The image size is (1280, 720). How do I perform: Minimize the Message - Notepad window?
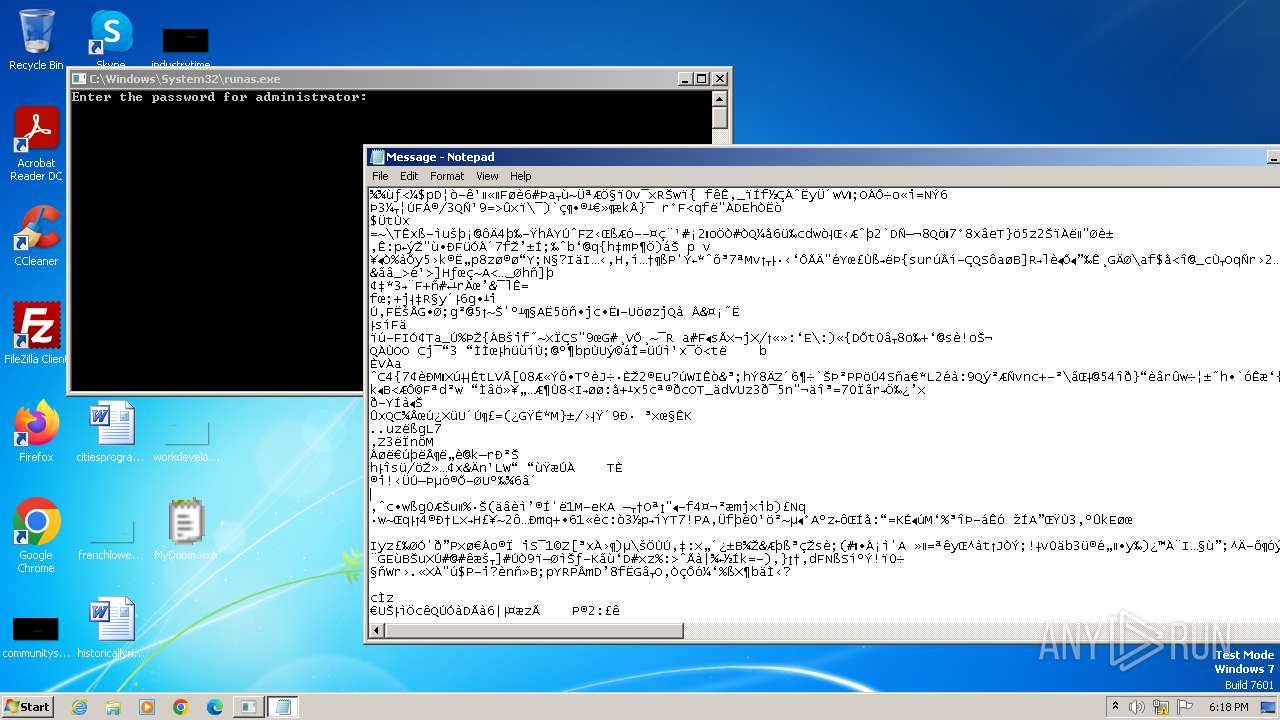pos(1273,157)
